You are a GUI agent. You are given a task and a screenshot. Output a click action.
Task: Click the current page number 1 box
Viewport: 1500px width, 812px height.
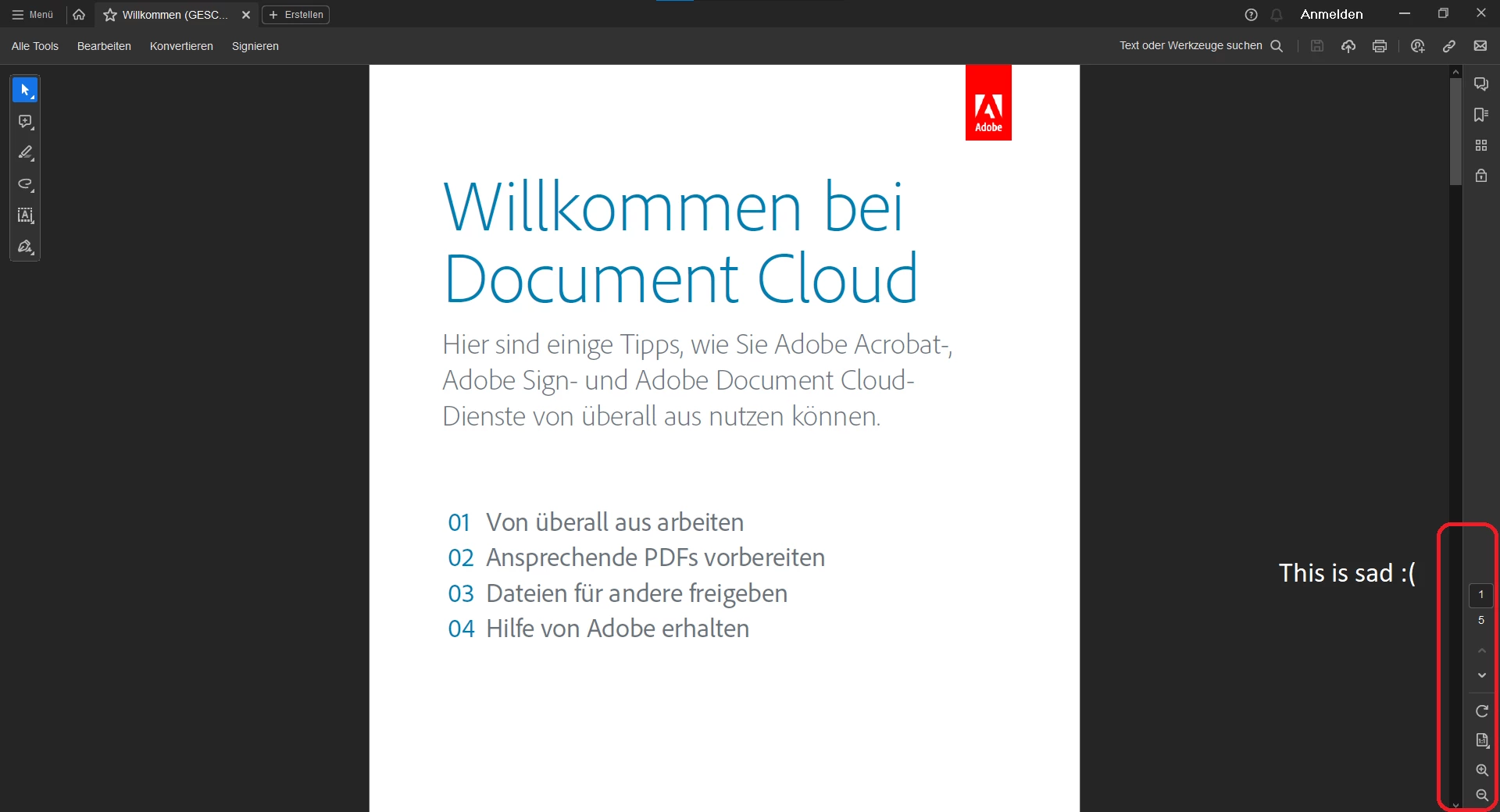[1481, 595]
